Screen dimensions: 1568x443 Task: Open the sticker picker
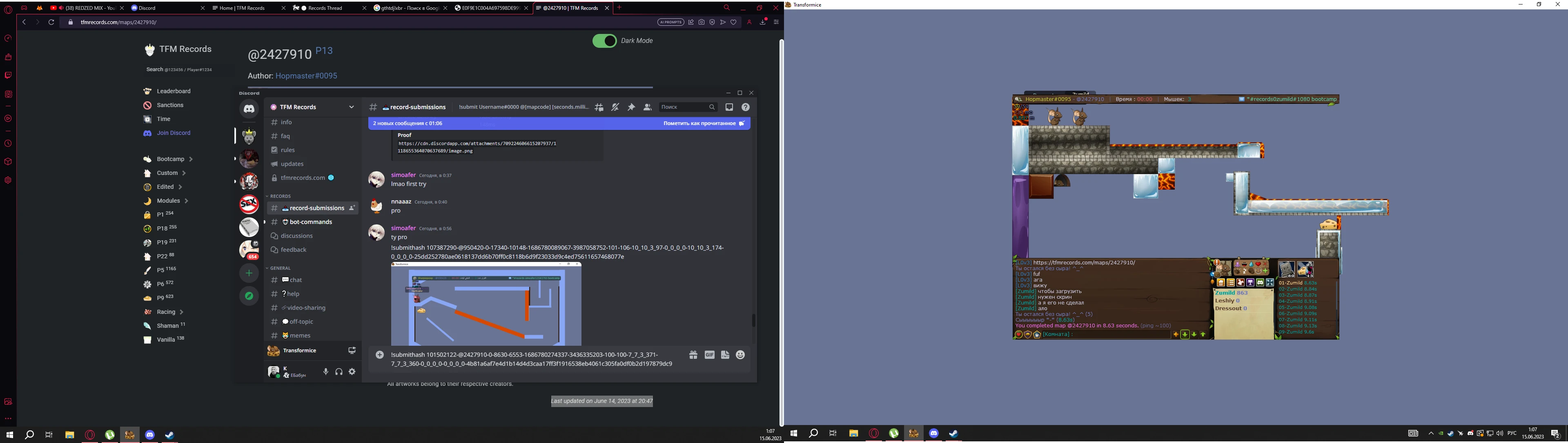725,355
